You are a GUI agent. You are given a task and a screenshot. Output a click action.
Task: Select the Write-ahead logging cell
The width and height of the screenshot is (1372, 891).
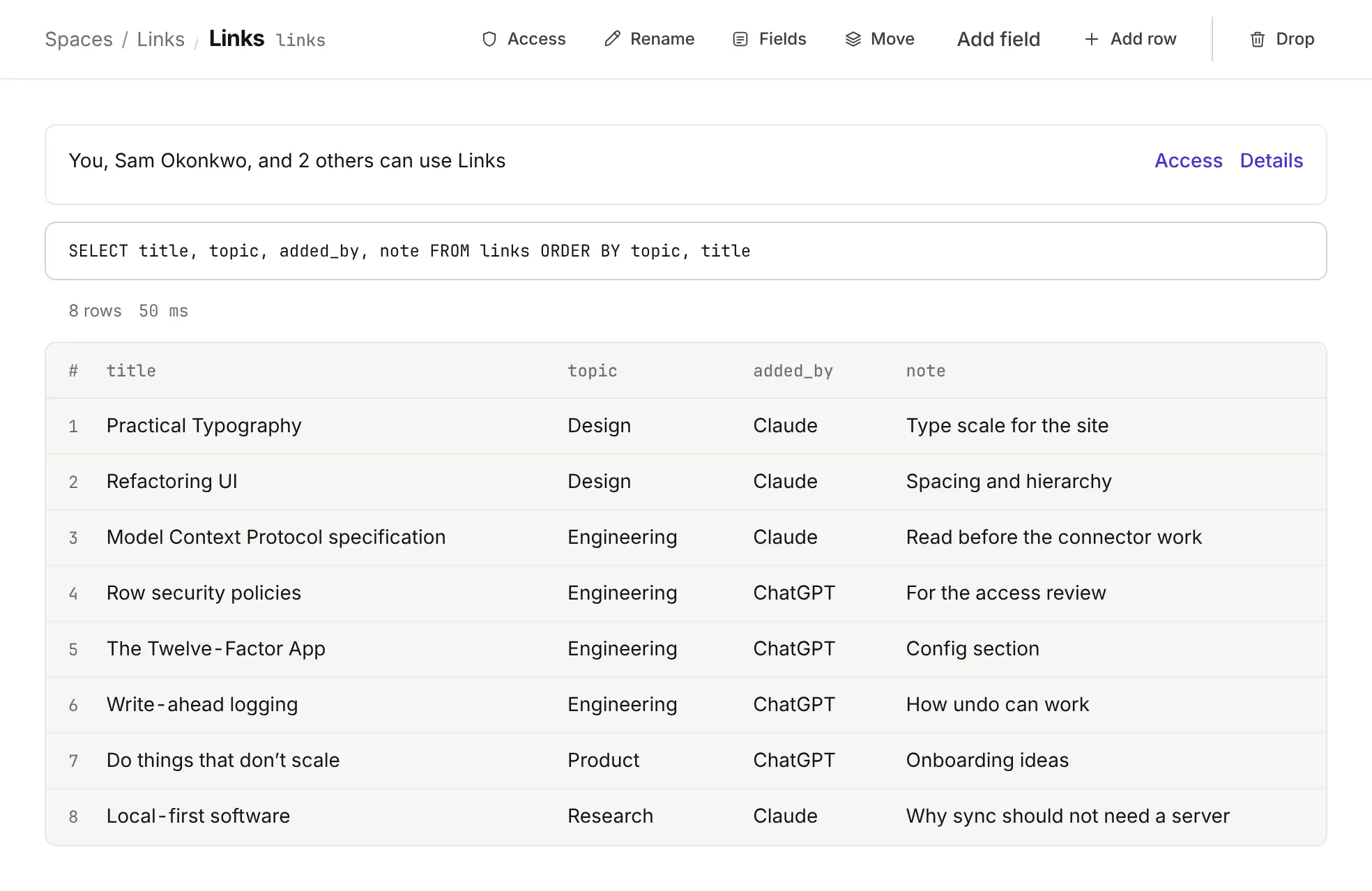[x=202, y=704]
